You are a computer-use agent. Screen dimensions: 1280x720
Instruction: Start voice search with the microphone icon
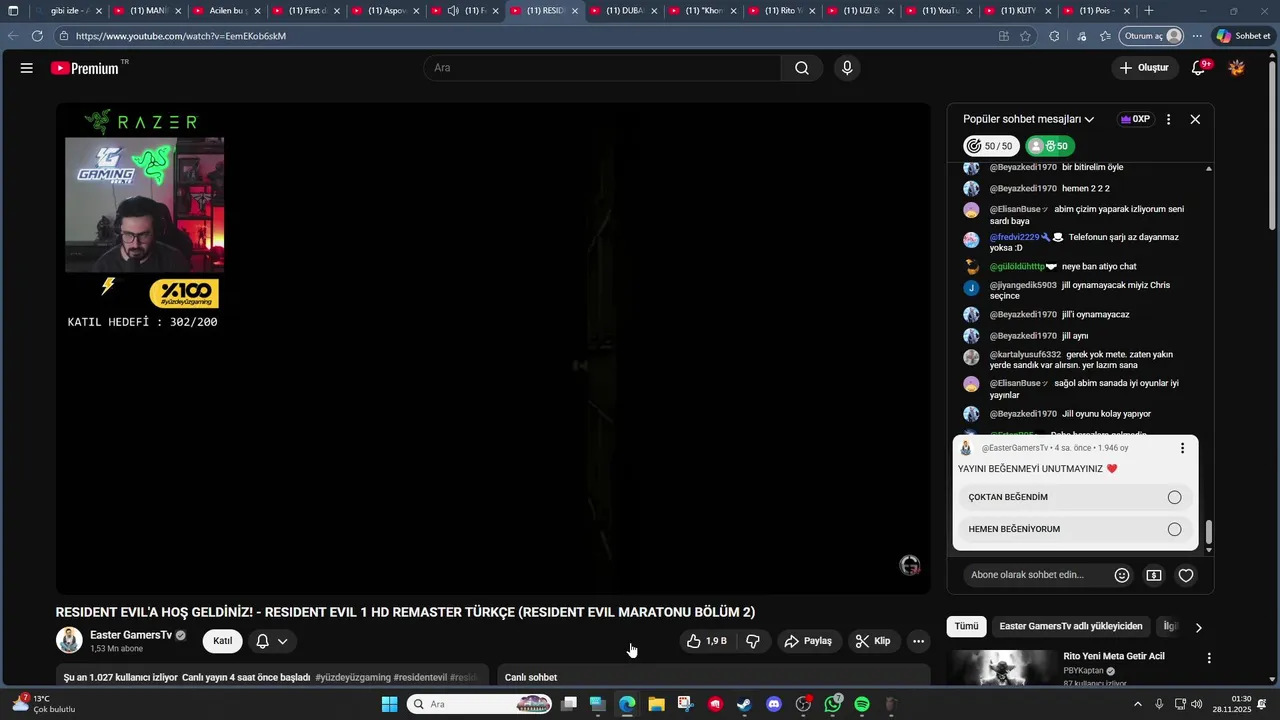847,68
